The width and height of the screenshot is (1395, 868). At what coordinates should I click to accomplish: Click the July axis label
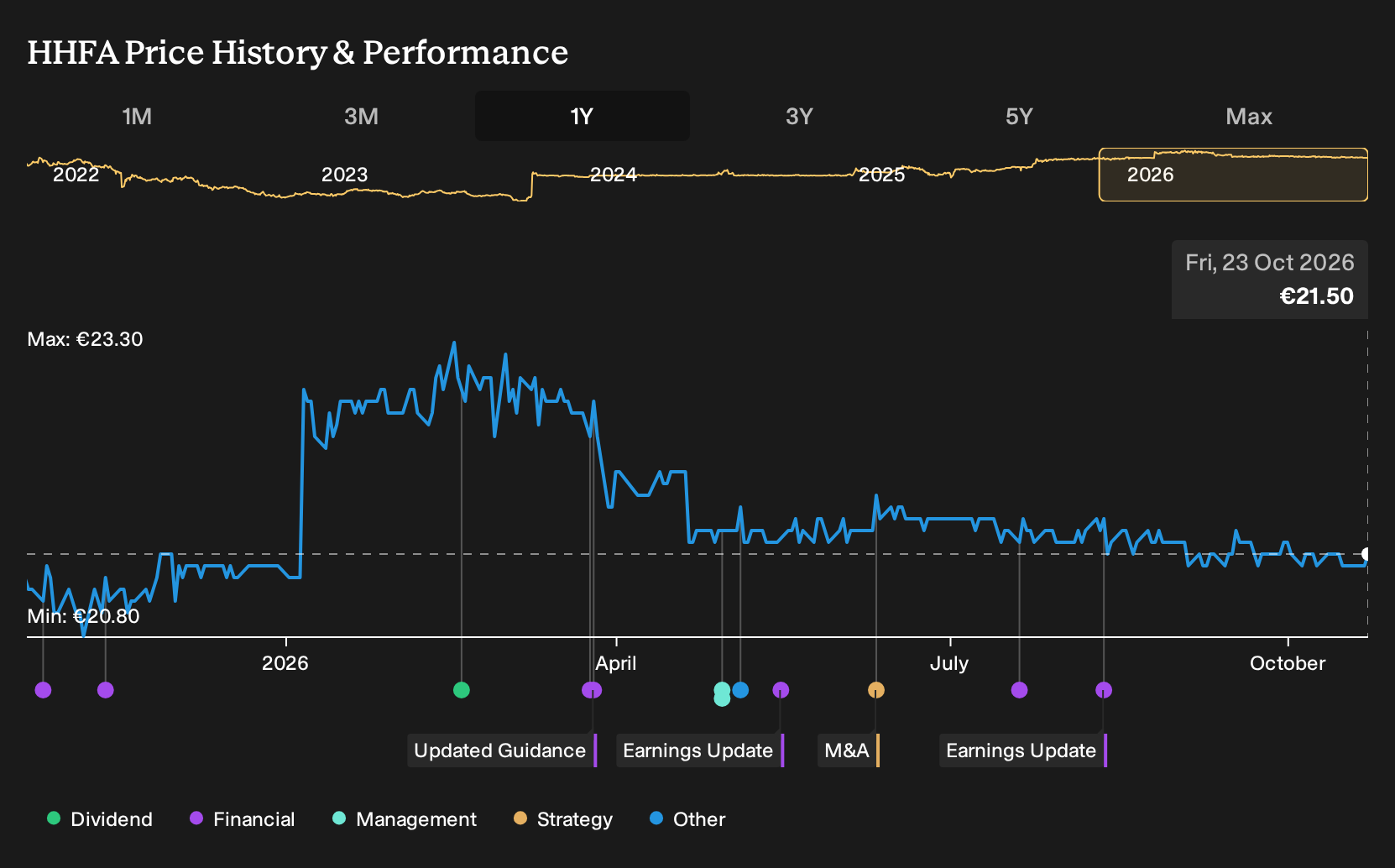pos(949,663)
